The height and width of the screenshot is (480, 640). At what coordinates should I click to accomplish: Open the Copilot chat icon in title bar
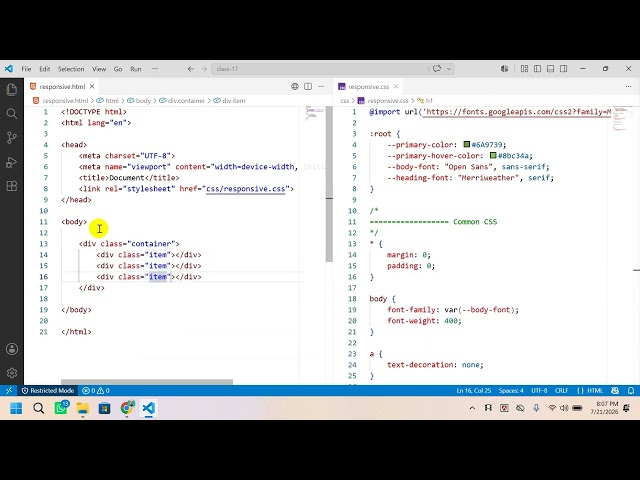pos(437,69)
